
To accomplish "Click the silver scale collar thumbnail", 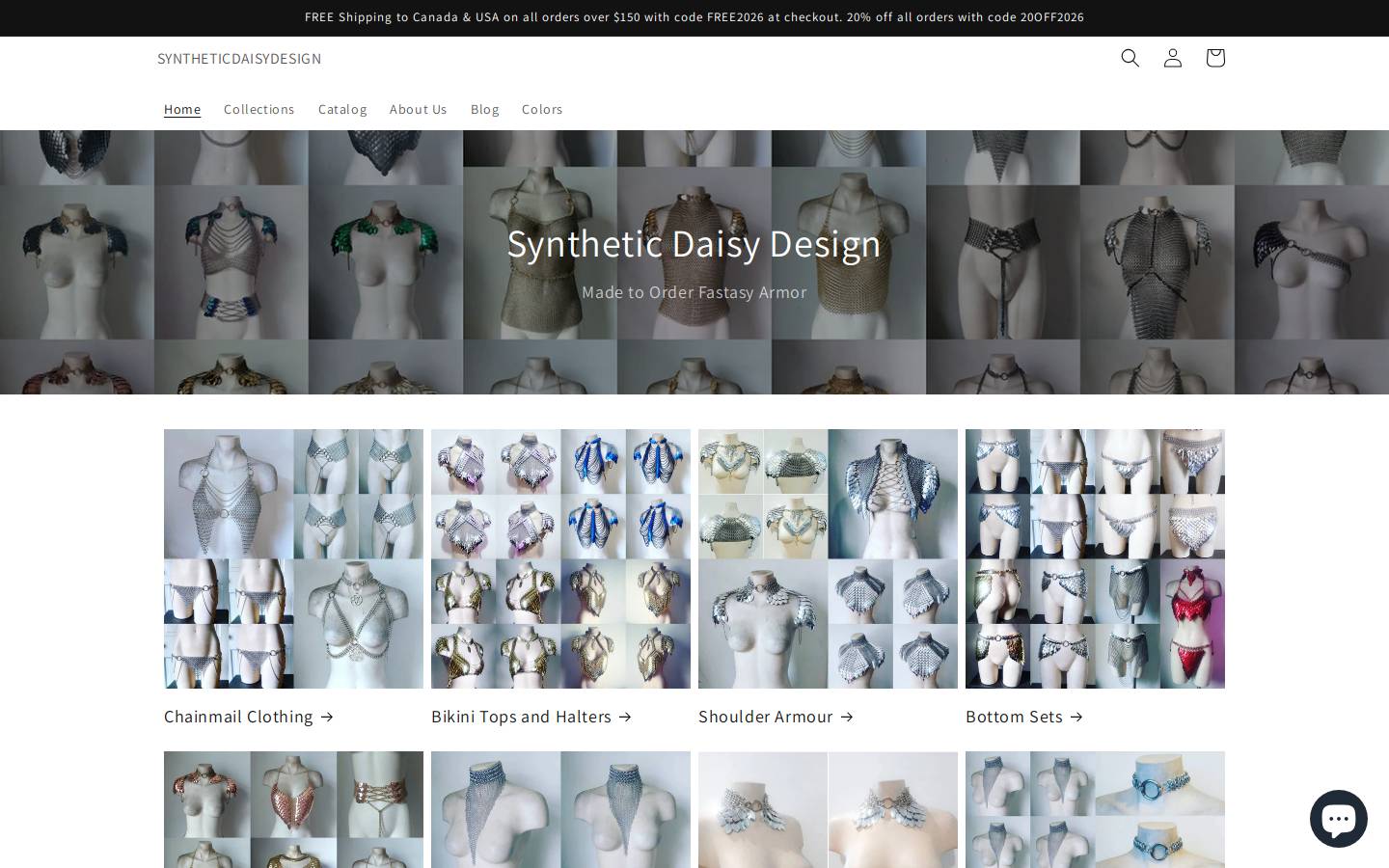I will (828, 809).
